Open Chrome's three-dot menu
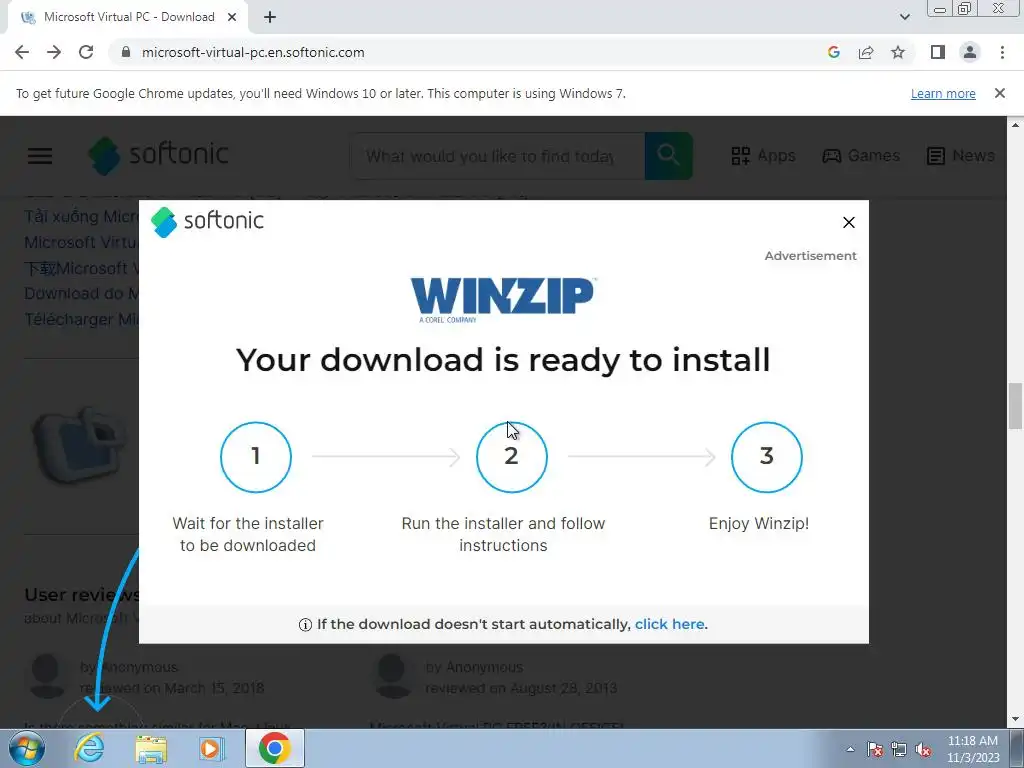The height and width of the screenshot is (768, 1024). click(x=1002, y=52)
